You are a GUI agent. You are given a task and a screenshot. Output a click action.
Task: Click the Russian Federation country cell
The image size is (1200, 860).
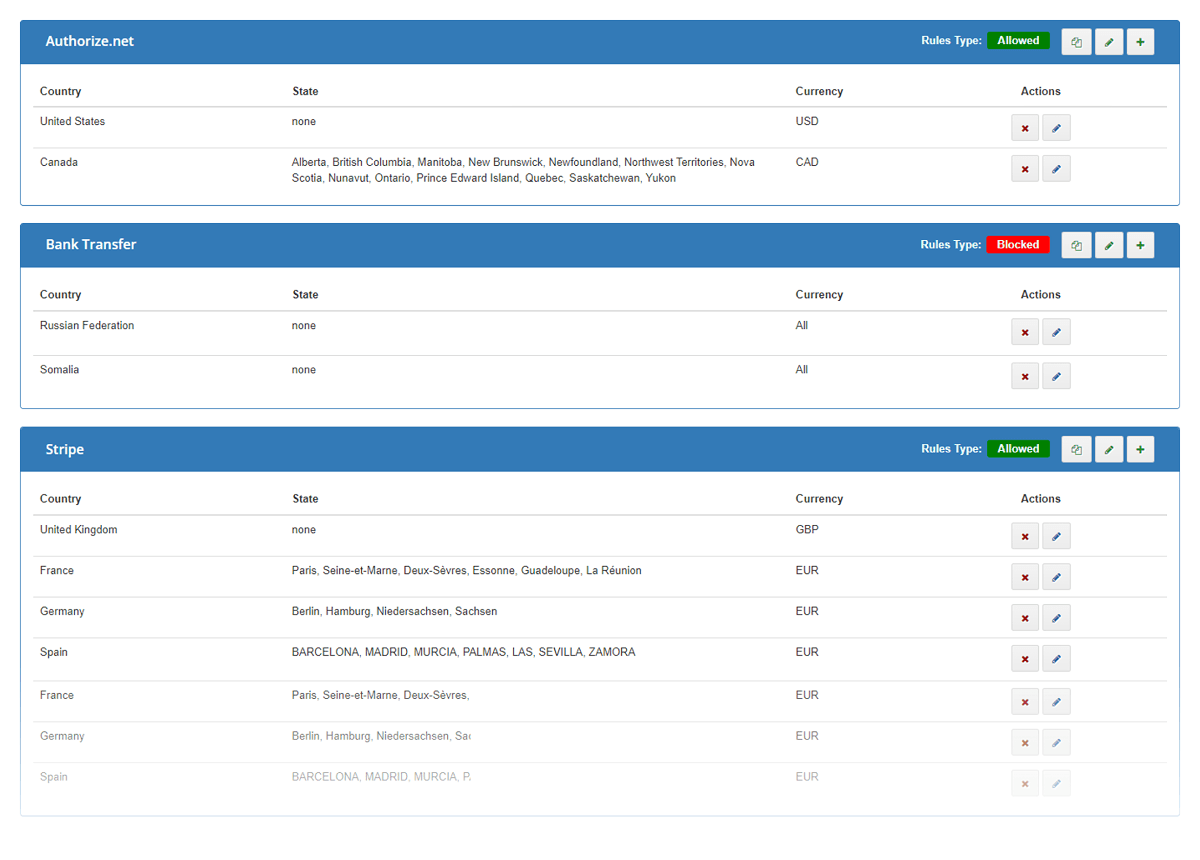point(87,325)
